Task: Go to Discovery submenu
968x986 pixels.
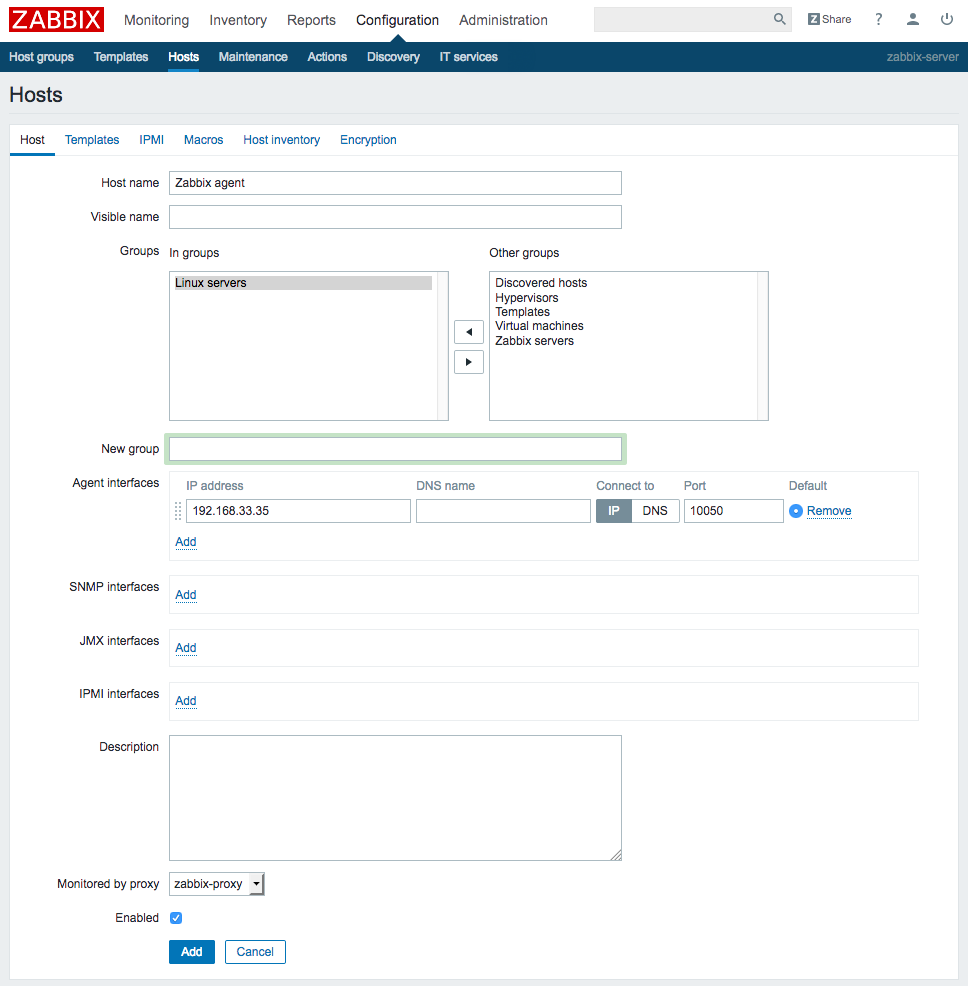Action: click(393, 57)
